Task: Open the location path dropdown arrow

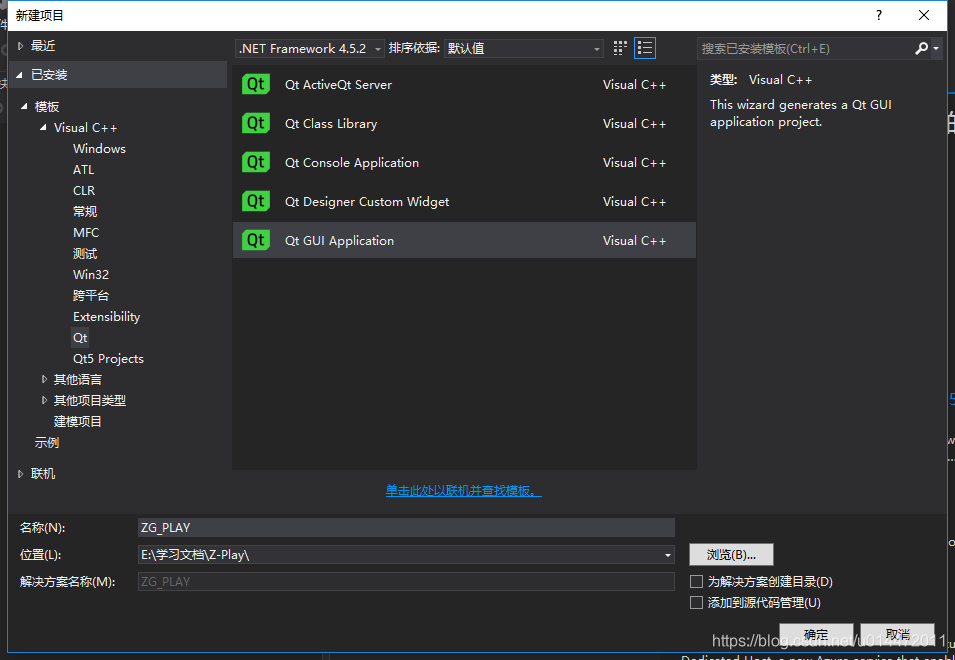Action: point(668,555)
